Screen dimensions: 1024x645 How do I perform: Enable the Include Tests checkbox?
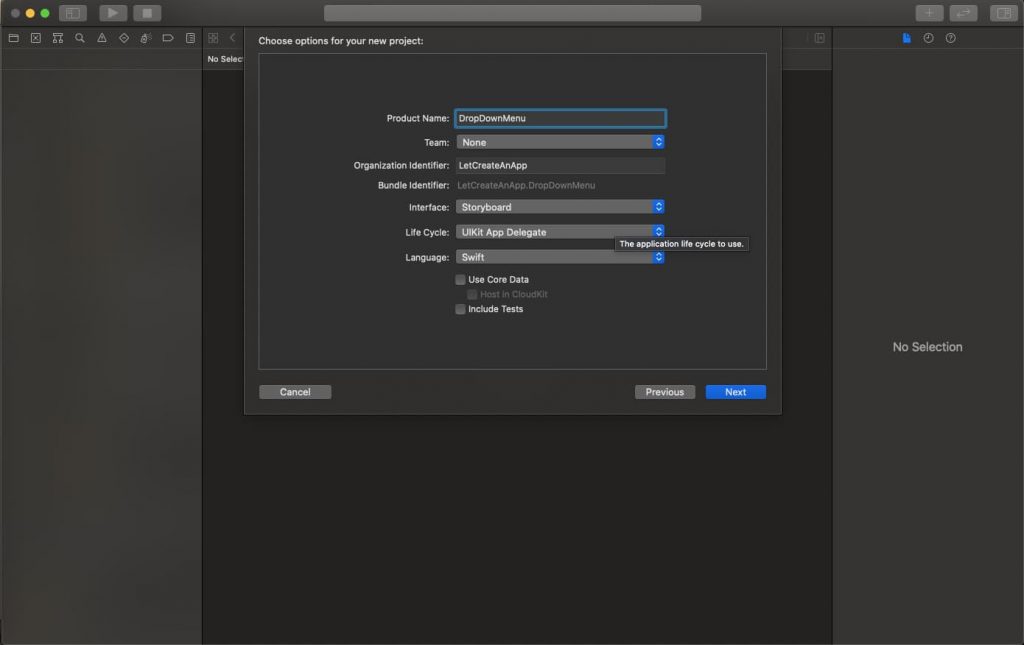460,309
